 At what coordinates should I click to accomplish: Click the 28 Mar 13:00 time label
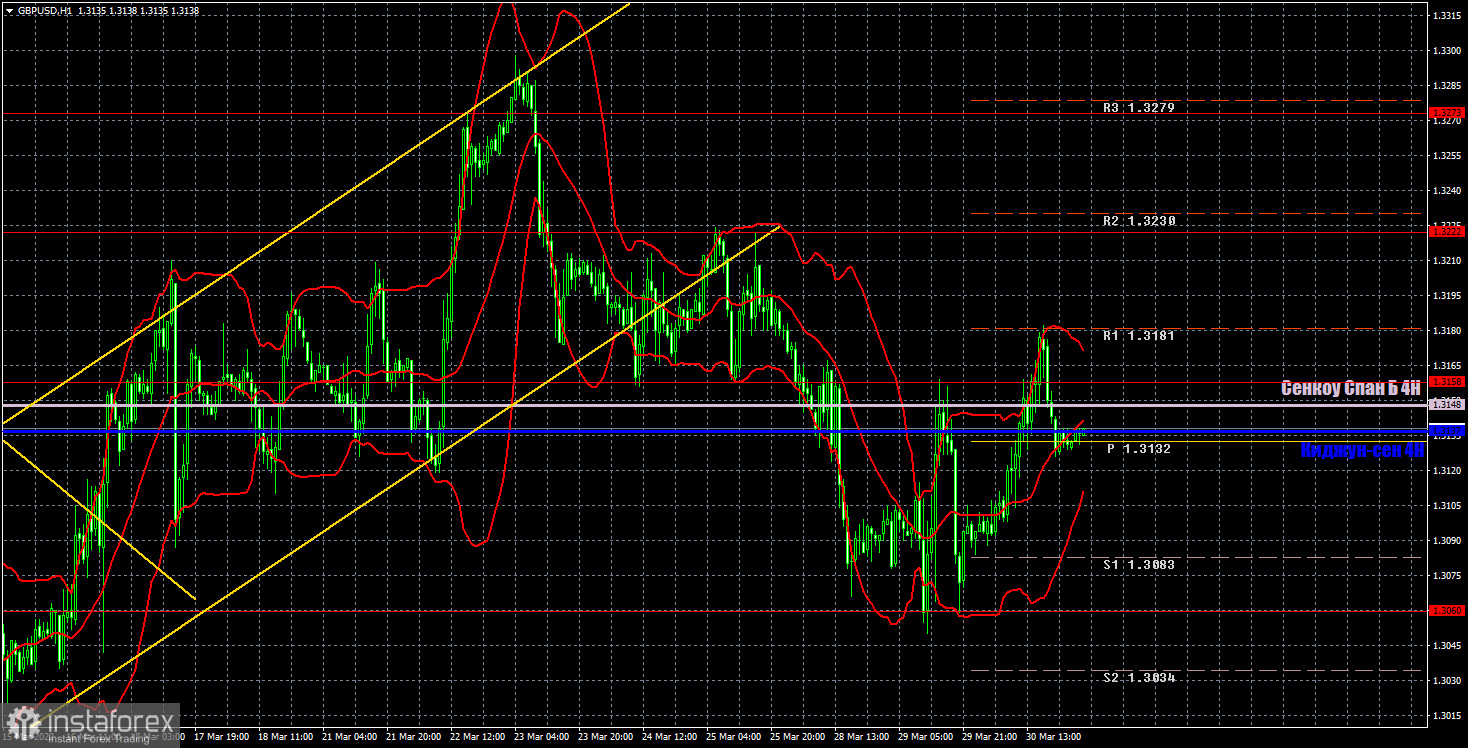pos(862,737)
